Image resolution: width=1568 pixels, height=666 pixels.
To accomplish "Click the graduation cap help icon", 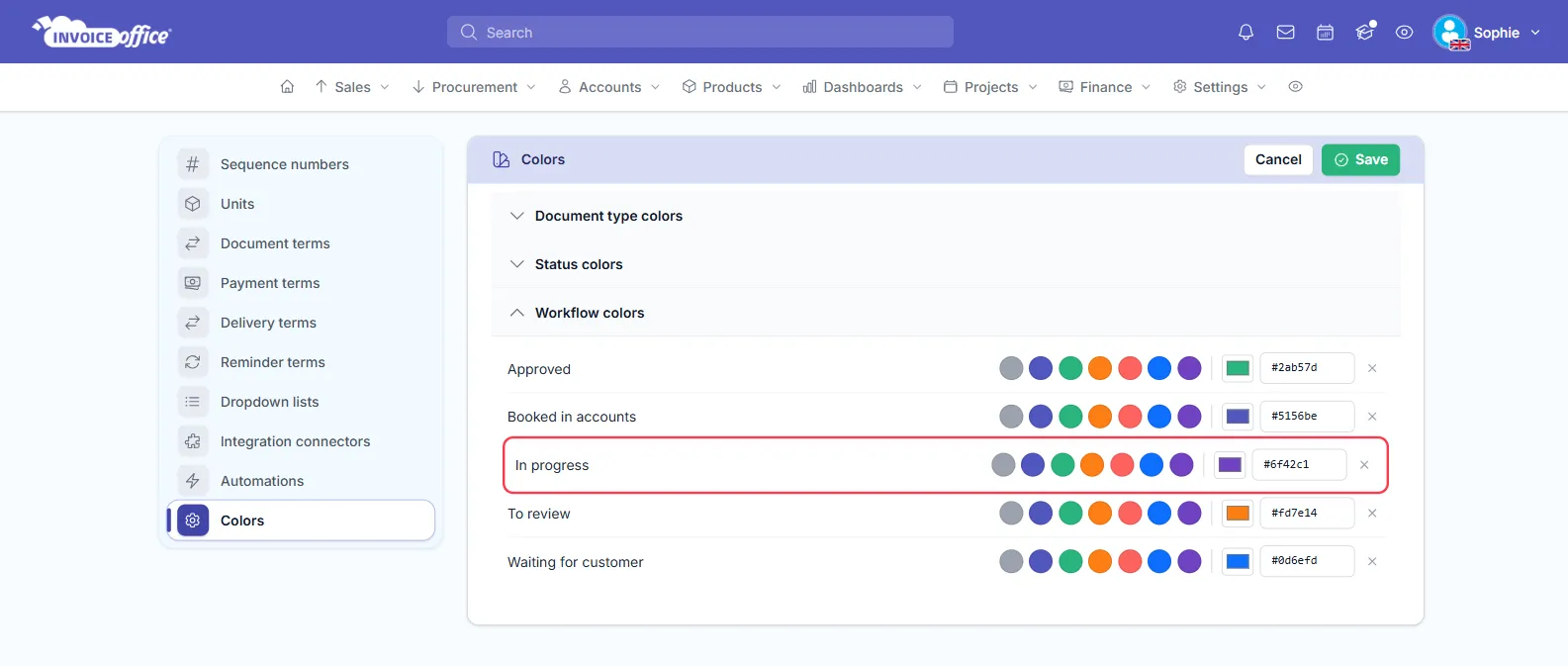I will [1365, 32].
